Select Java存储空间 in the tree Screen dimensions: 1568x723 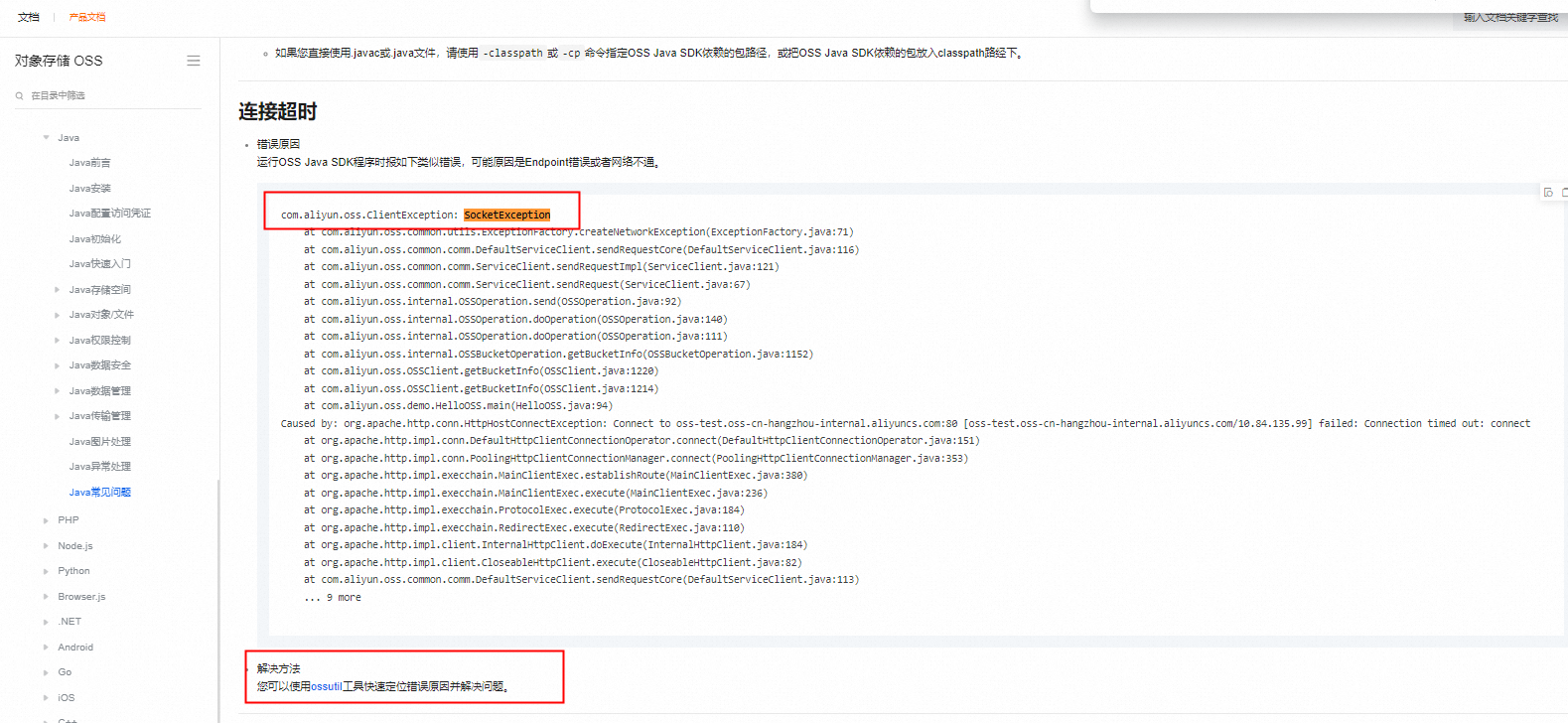point(100,290)
